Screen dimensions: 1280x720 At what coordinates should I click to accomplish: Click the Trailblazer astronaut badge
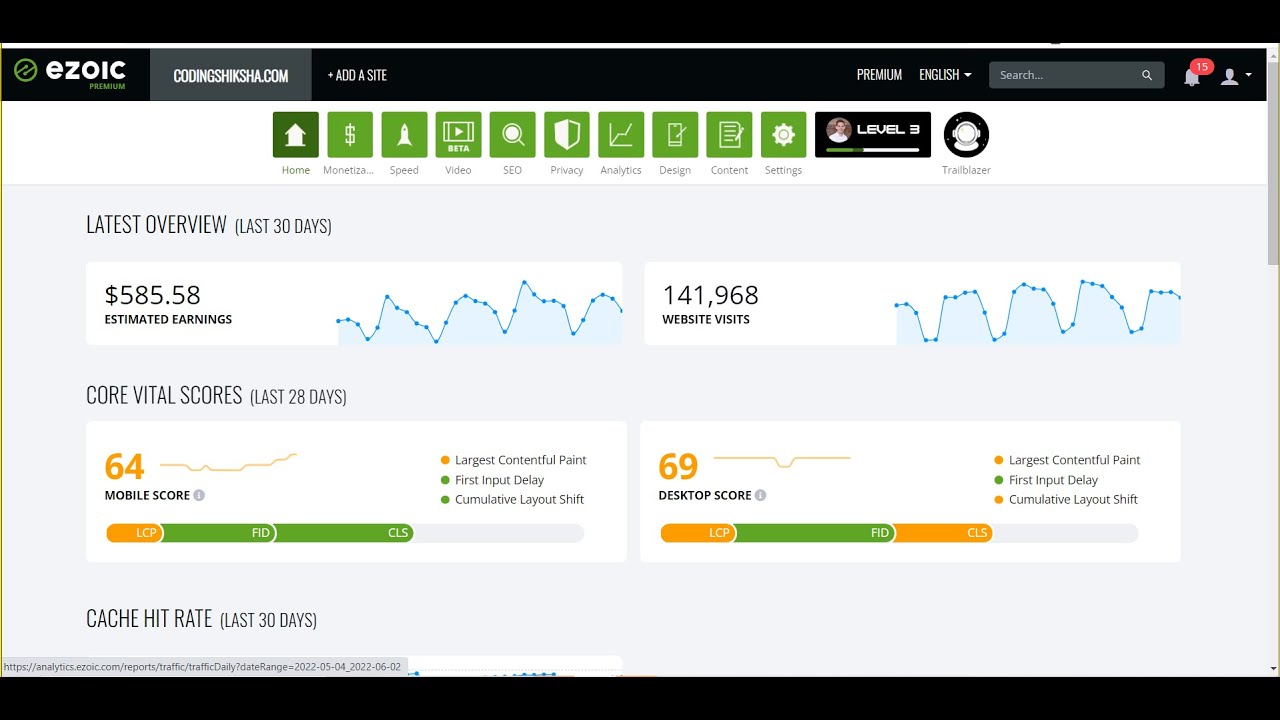pyautogui.click(x=966, y=135)
